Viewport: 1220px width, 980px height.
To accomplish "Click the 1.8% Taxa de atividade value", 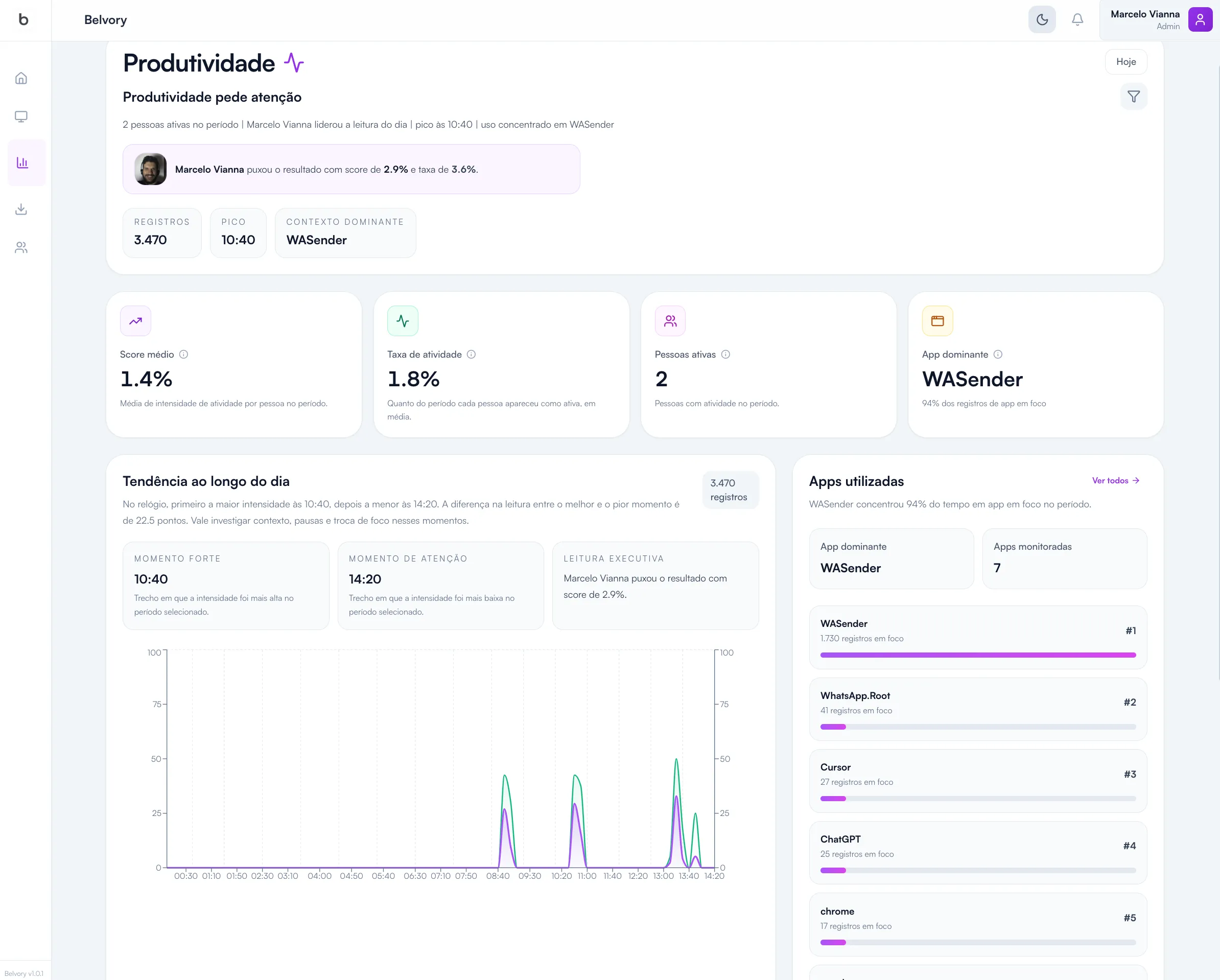I will coord(414,379).
